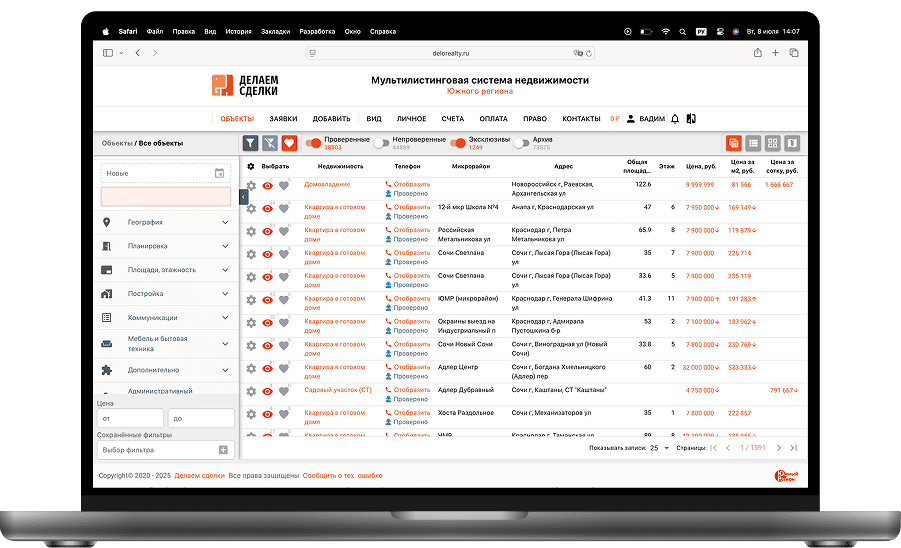The image size is (901, 548).
Task: Open the ЗАЯВКИ menu item
Action: point(283,119)
